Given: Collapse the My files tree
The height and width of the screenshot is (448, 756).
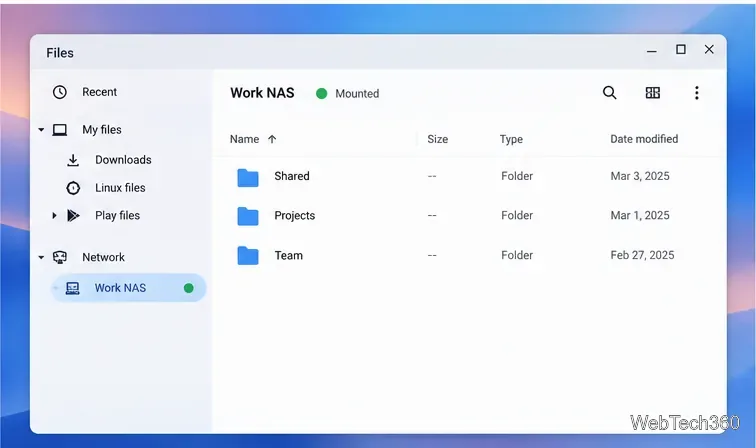Looking at the screenshot, I should (x=41, y=130).
